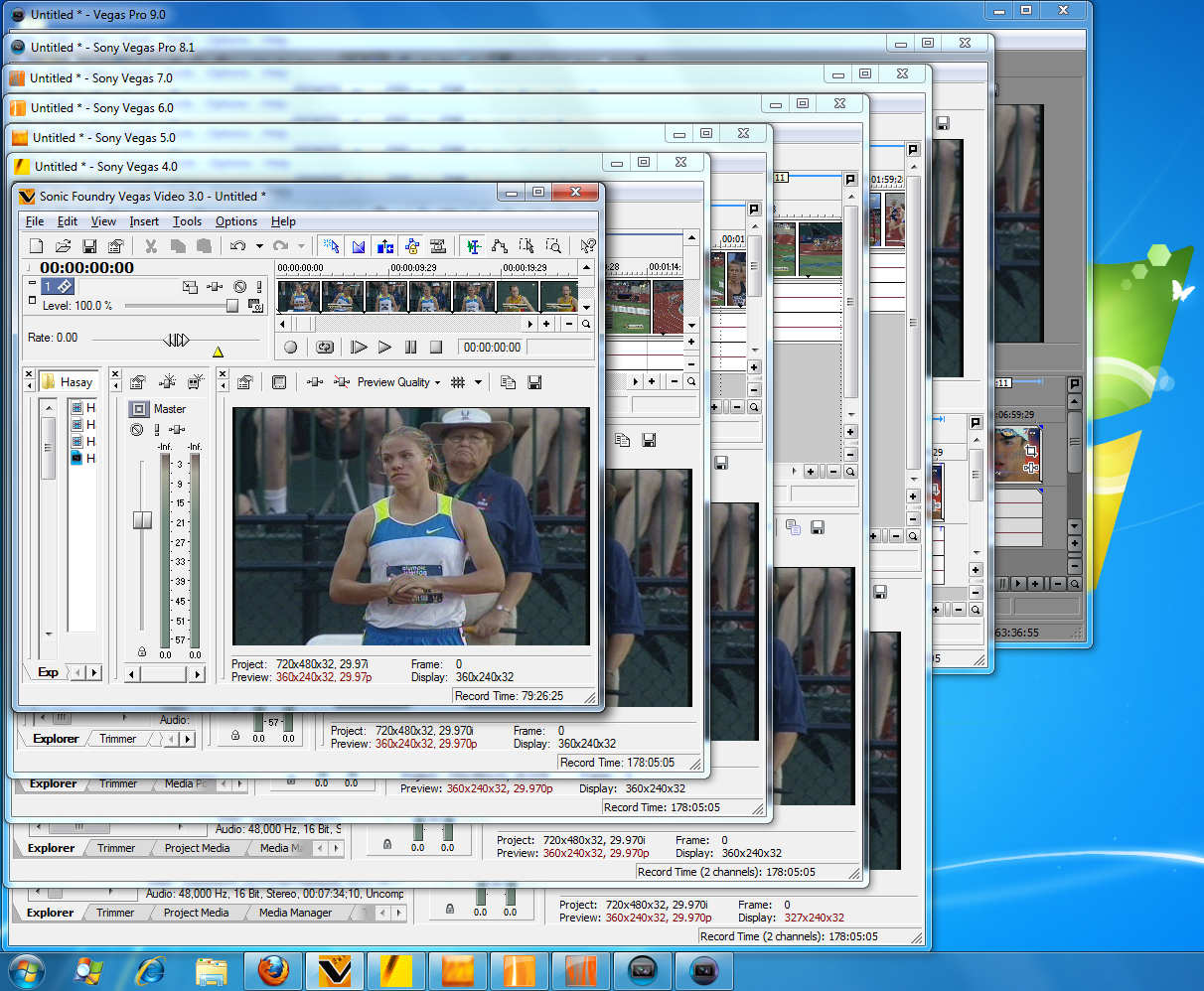Toggle Lock Envelopes to Events button
The width and height of the screenshot is (1204, 991).
[411, 246]
